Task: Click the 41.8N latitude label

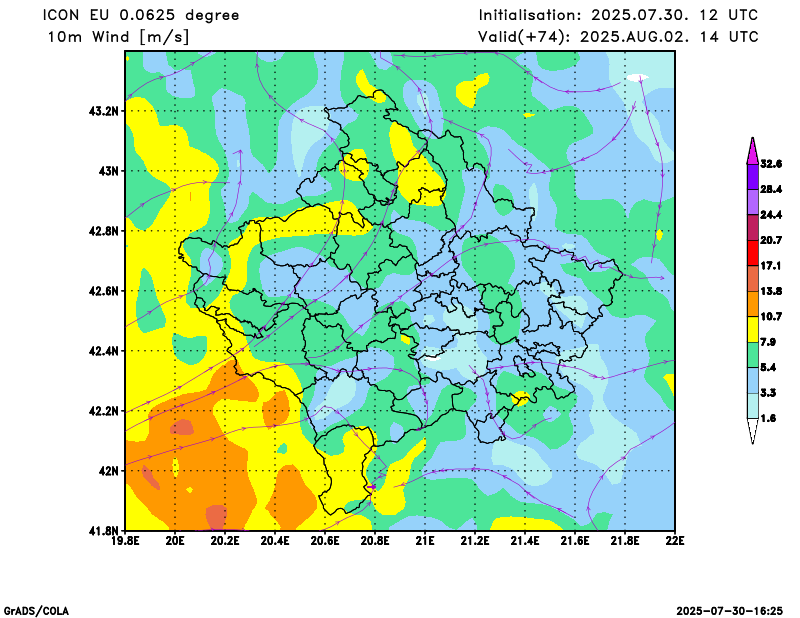Action: [104, 530]
